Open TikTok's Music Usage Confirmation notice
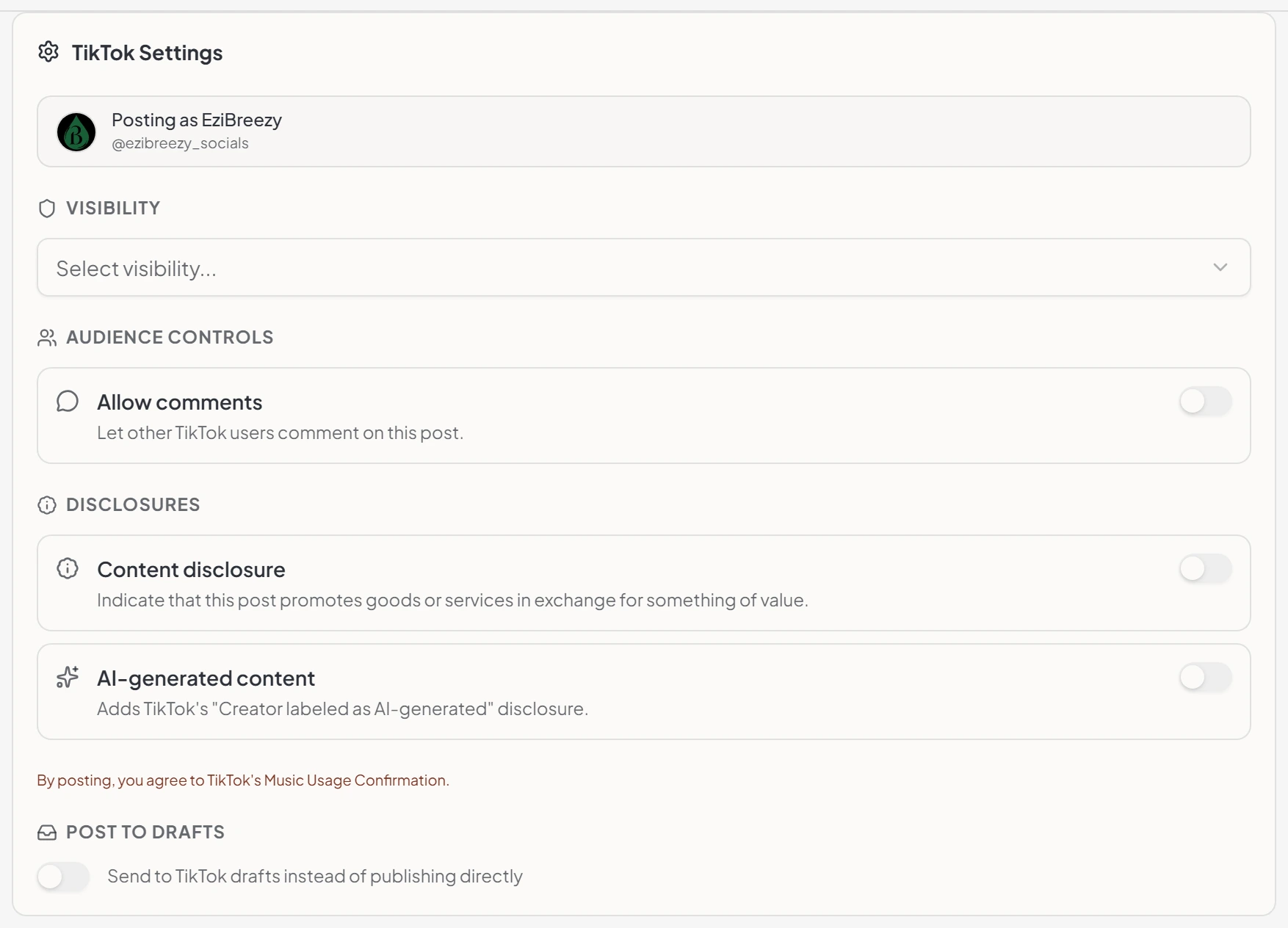 (x=243, y=780)
